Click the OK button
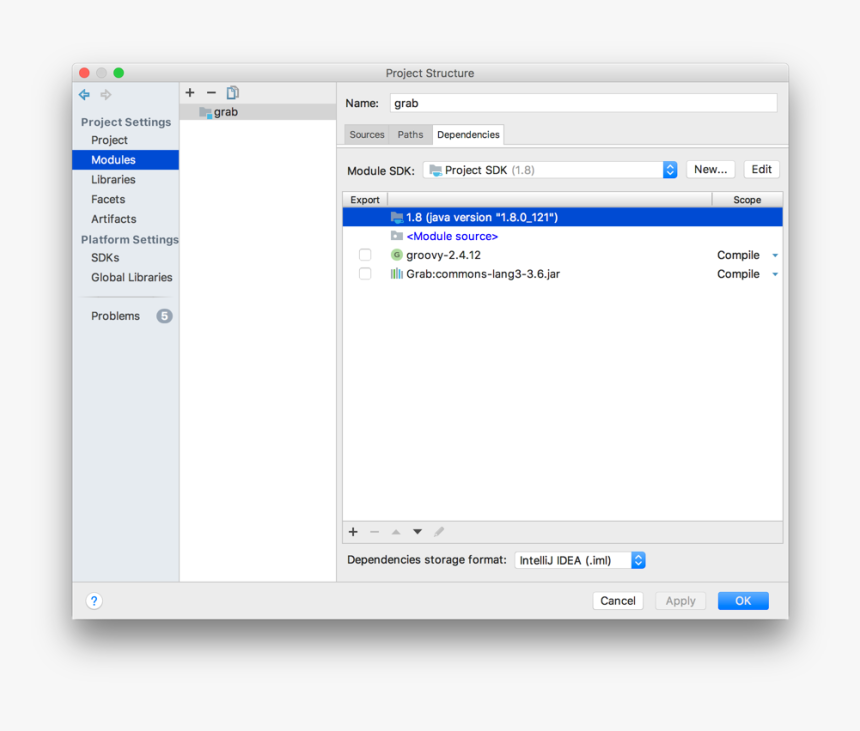The width and height of the screenshot is (860, 731). pyautogui.click(x=743, y=601)
